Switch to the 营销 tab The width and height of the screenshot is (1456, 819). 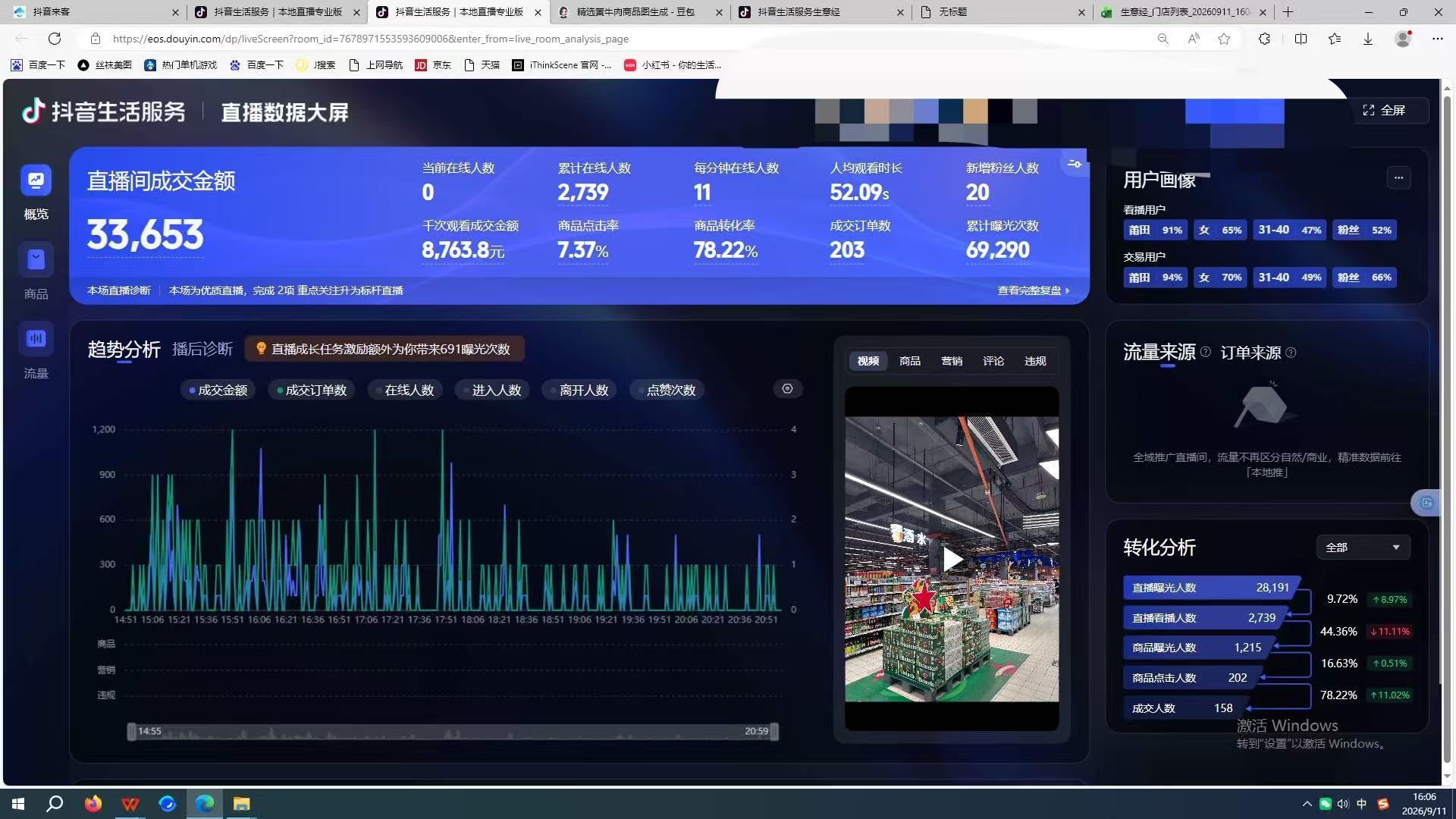pos(952,361)
